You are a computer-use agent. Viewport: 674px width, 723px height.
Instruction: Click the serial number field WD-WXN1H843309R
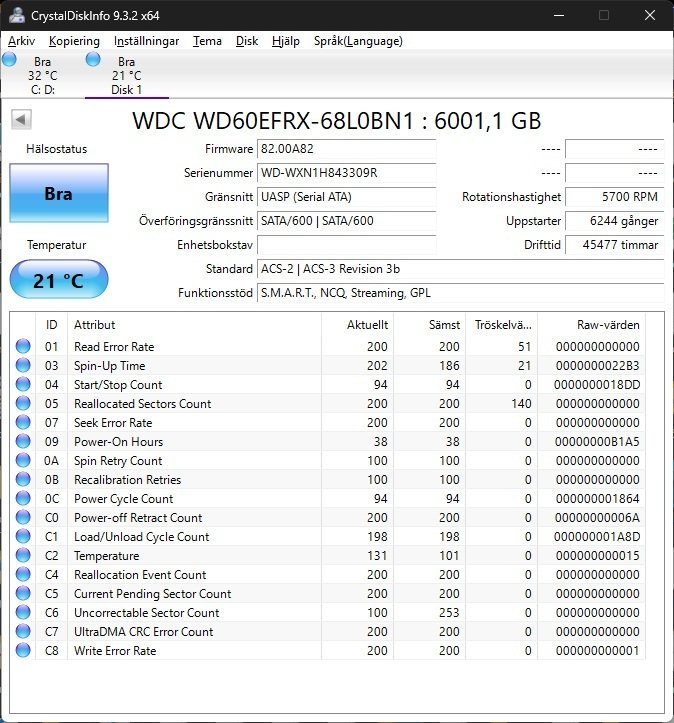click(346, 173)
